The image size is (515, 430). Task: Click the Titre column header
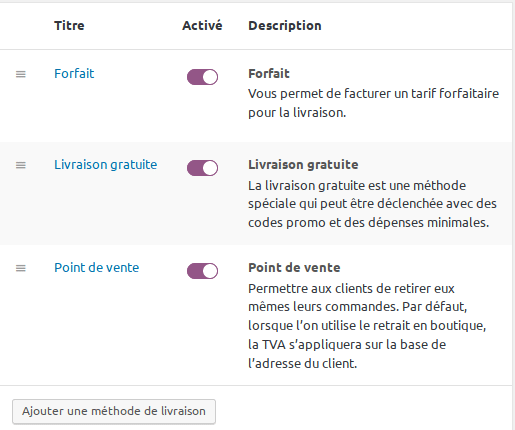(x=69, y=26)
